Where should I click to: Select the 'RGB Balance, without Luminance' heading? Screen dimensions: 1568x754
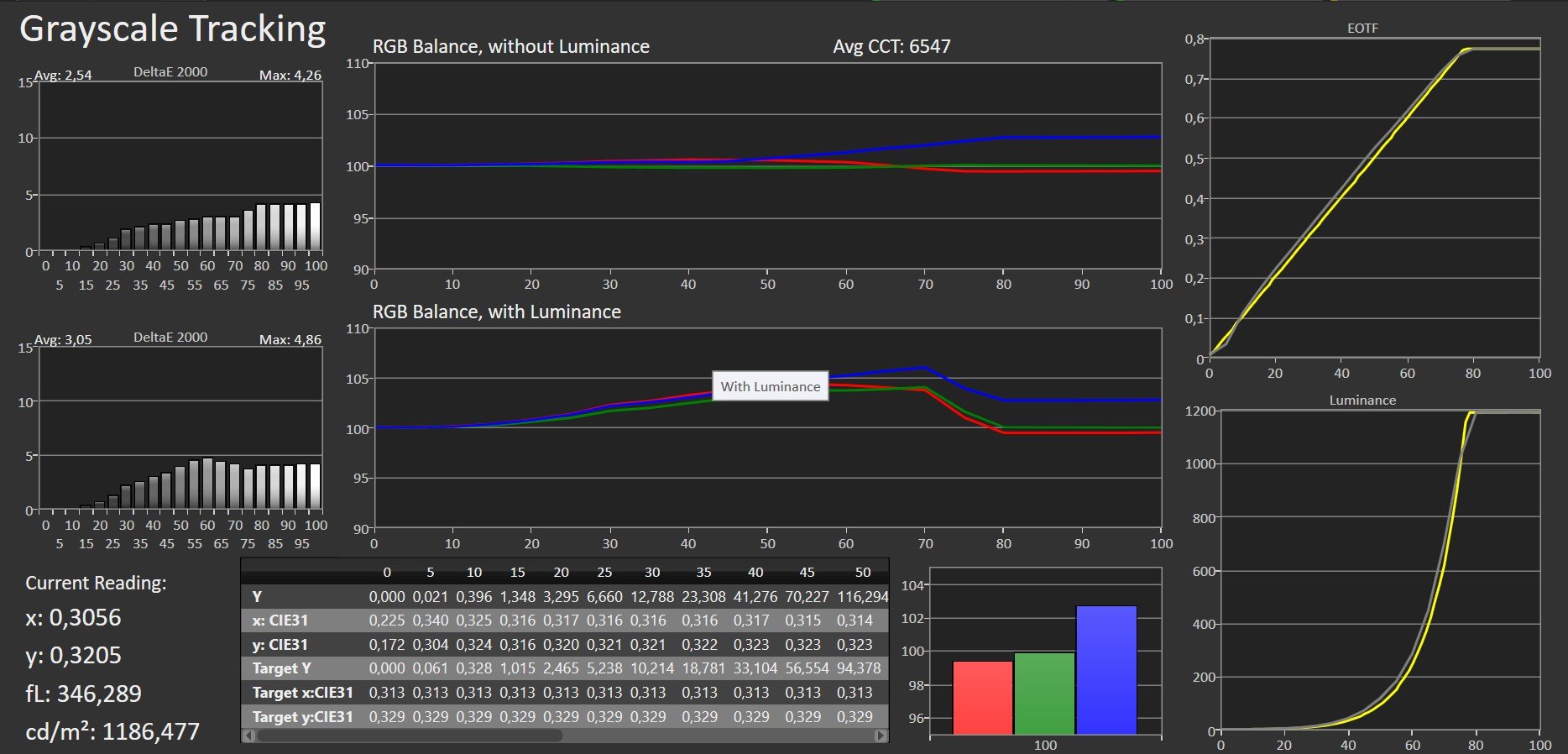(510, 47)
